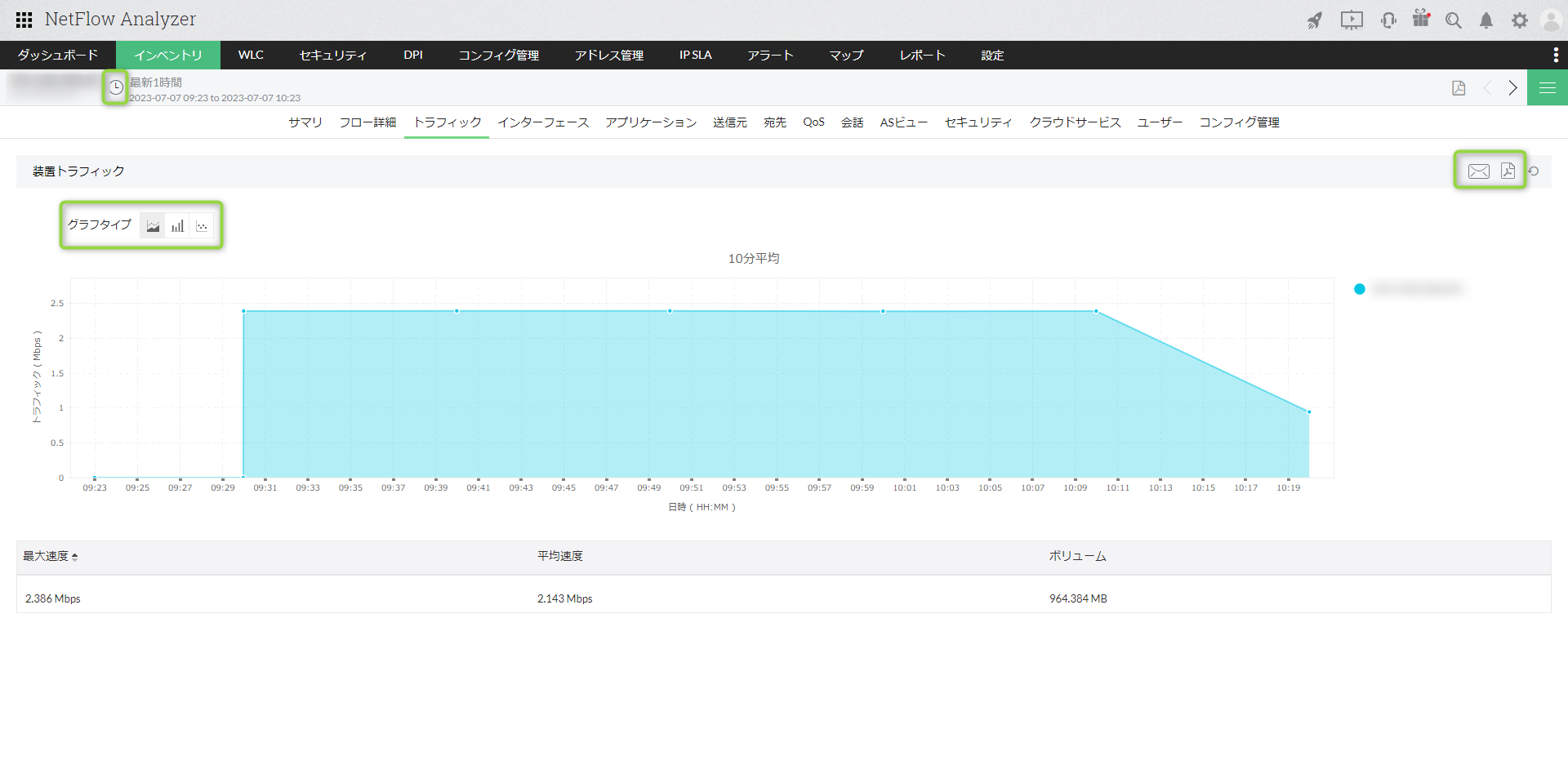Open the レポート menu
The width and height of the screenshot is (1568, 765).
(923, 55)
